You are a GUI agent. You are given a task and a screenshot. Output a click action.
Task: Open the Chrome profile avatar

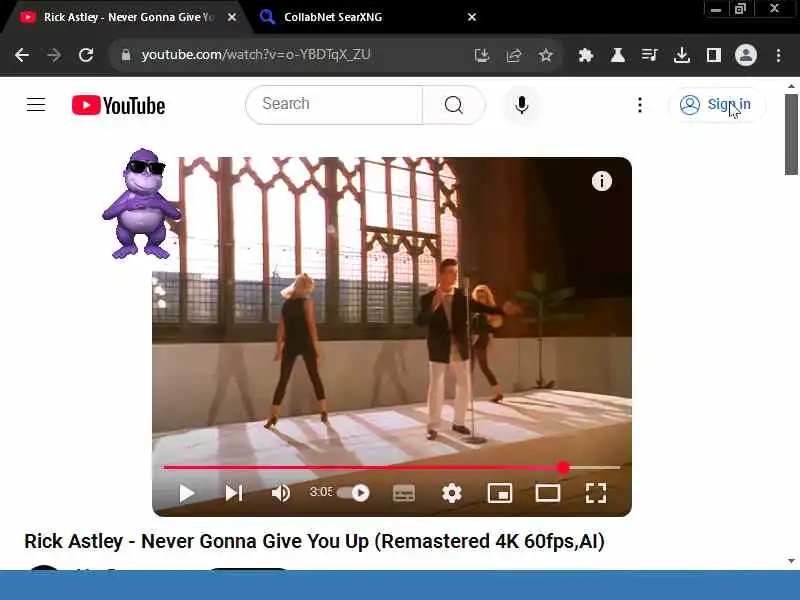point(745,55)
